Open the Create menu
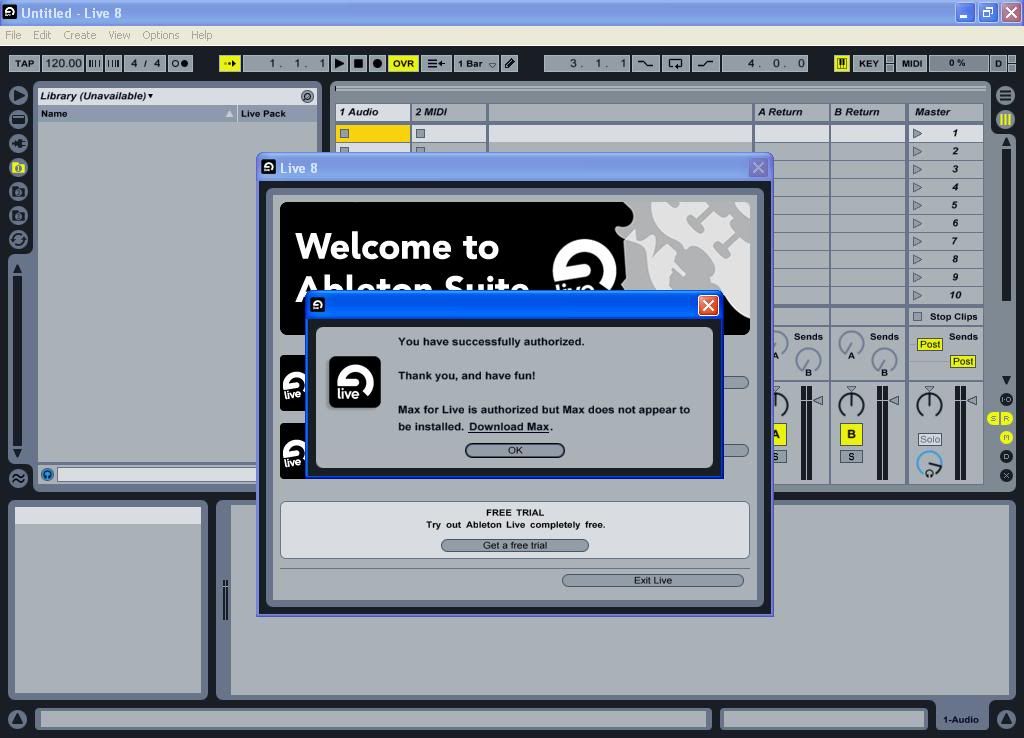 click(79, 35)
